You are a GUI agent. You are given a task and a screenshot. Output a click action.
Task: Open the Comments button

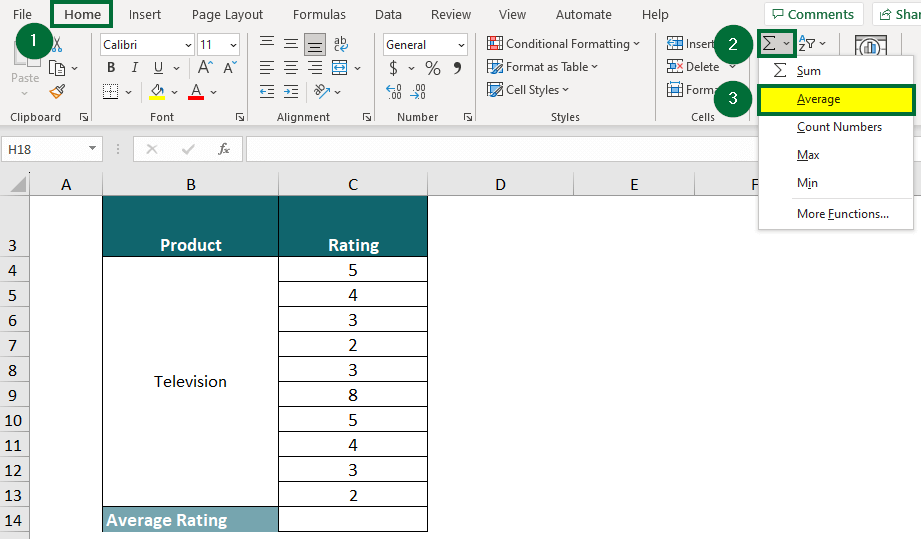(811, 15)
